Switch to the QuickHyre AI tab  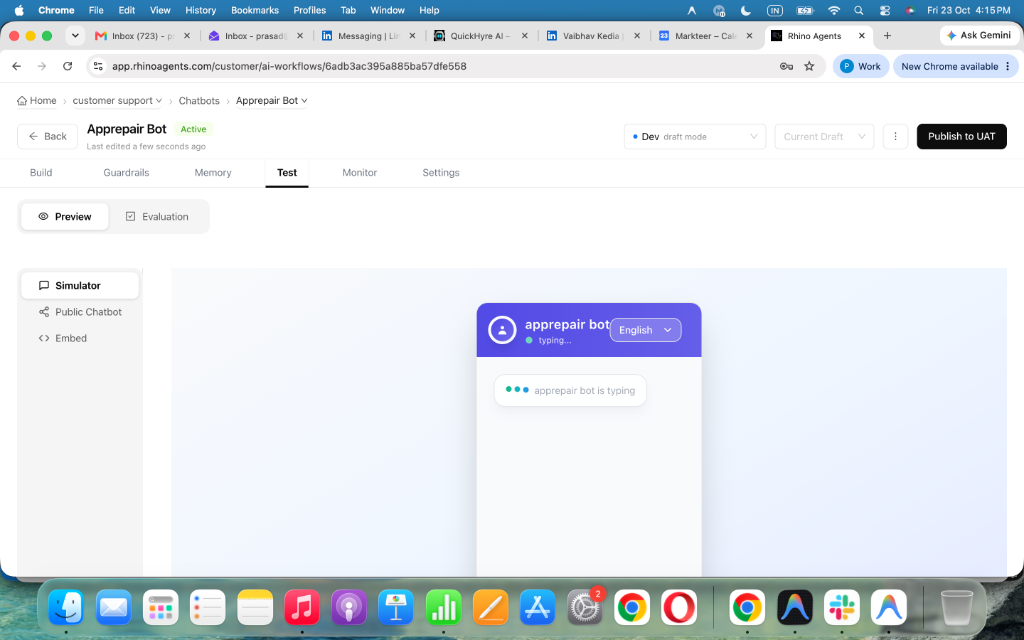482,36
